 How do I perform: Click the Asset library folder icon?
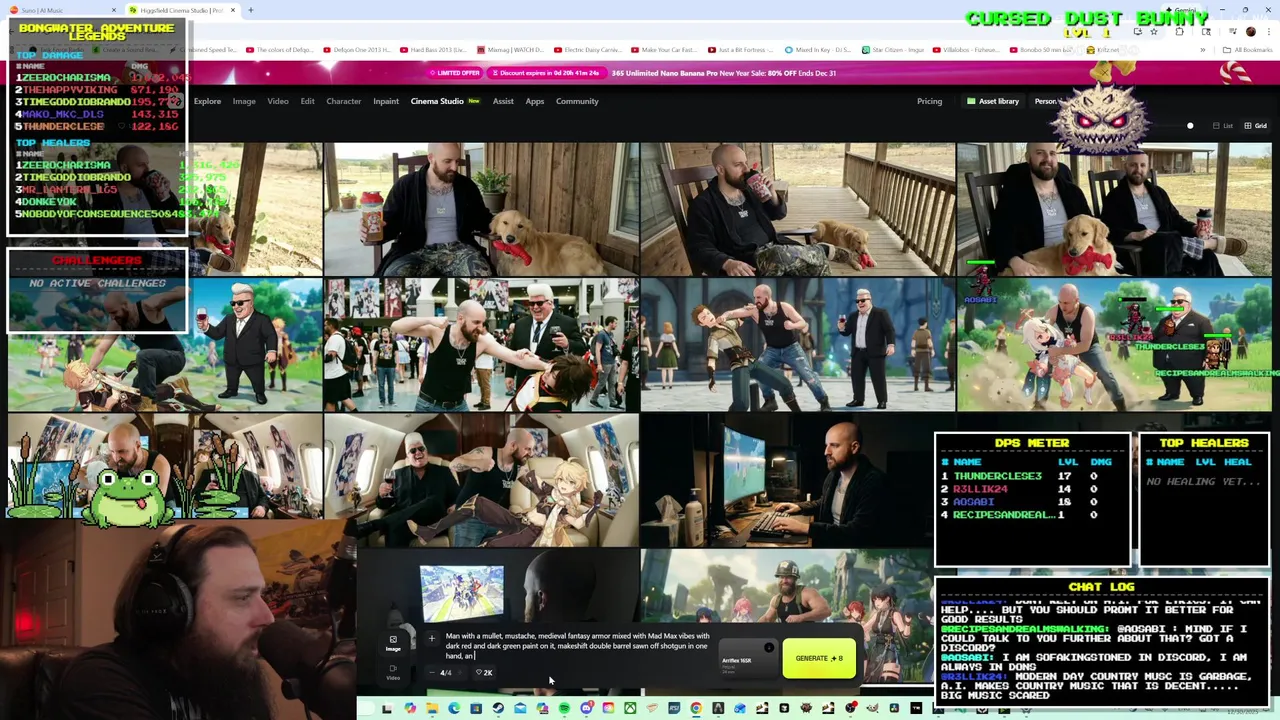pos(971,101)
